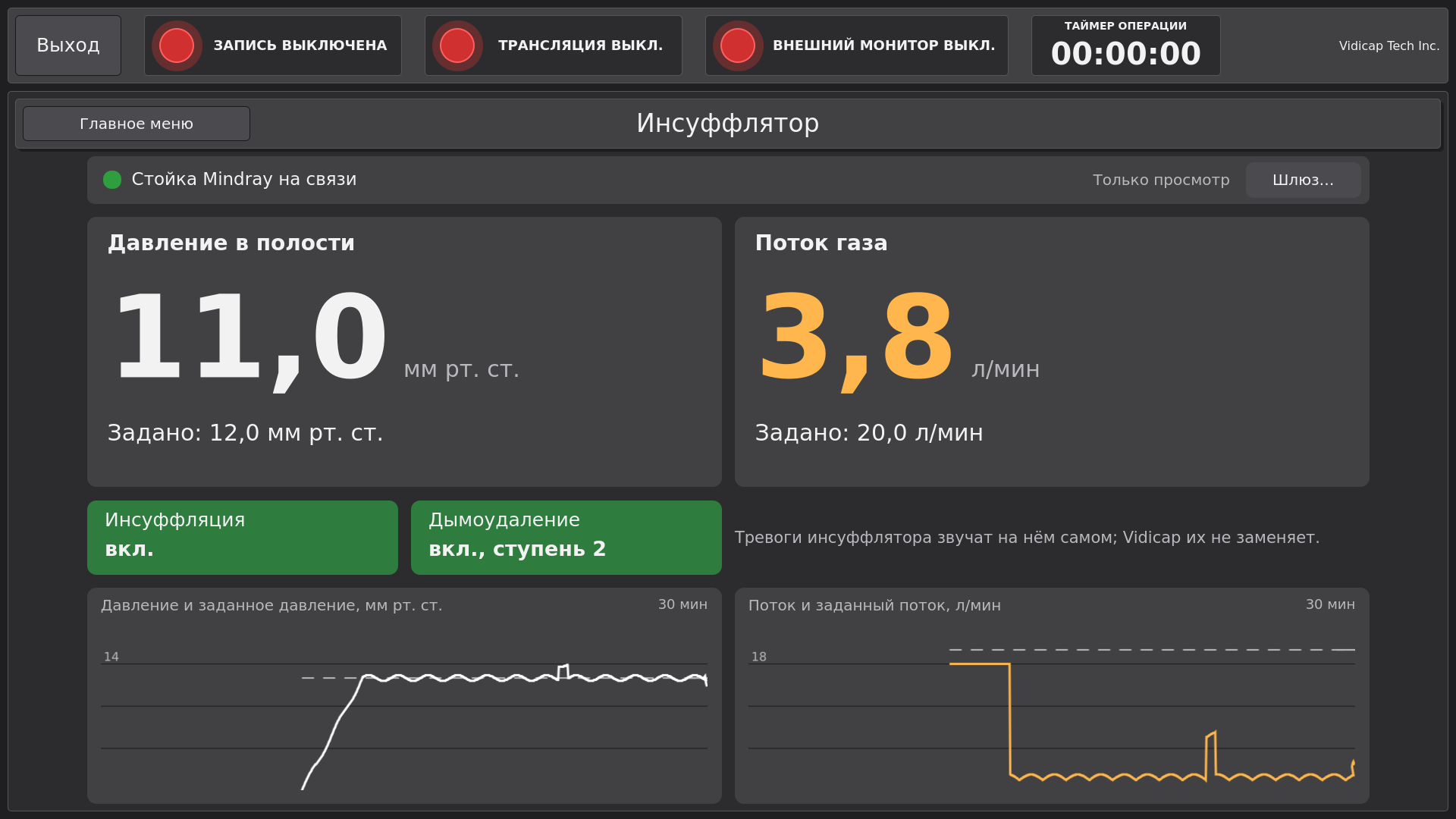Click the Давление в полости heading
The image size is (1456, 819).
pos(231,243)
